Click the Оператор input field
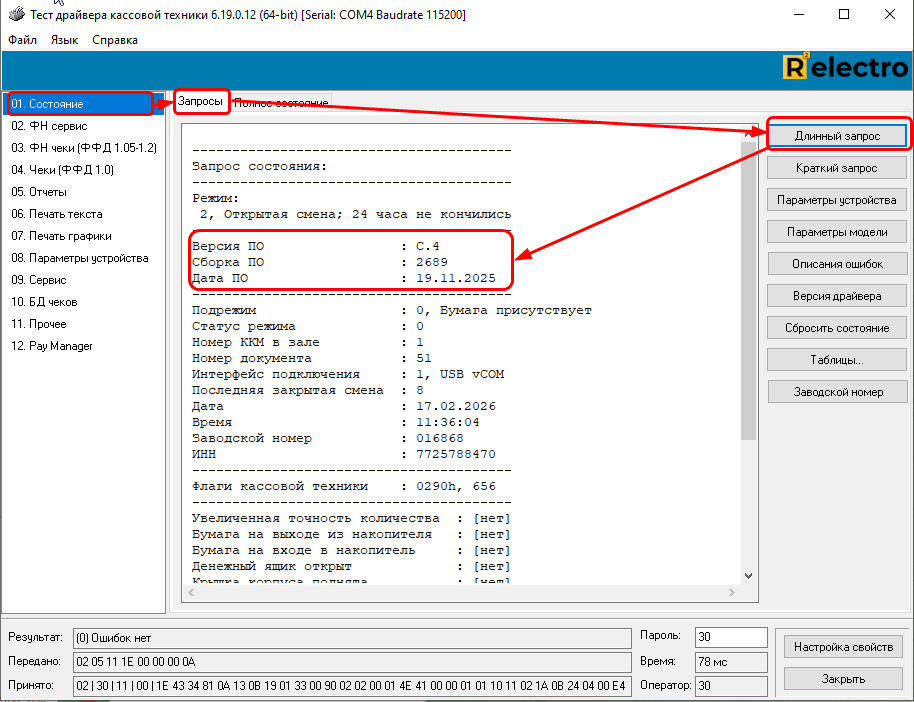The image size is (914, 702). pos(730,686)
